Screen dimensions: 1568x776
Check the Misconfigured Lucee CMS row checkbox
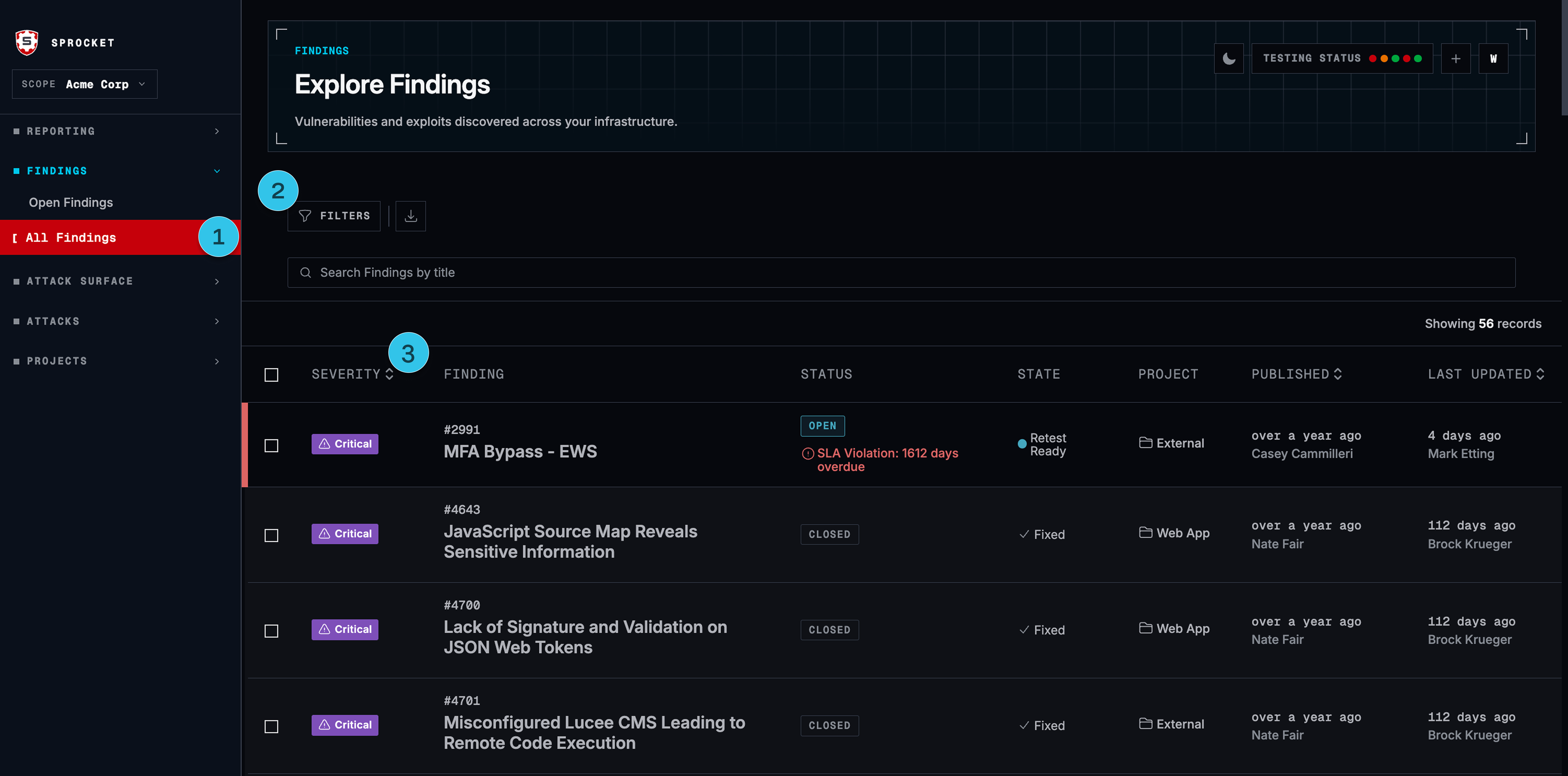[271, 727]
